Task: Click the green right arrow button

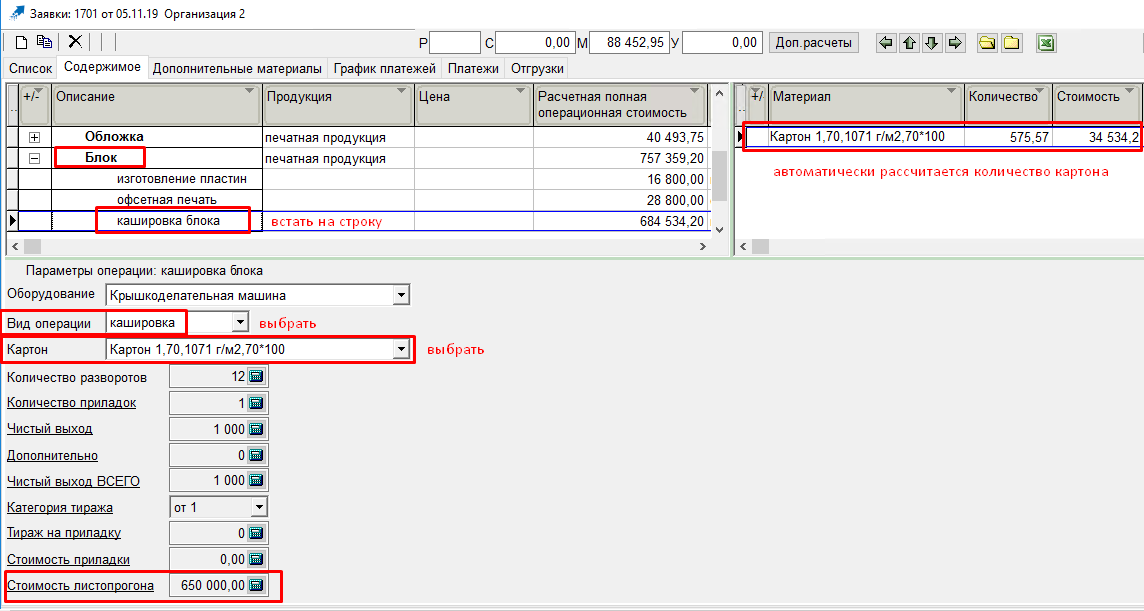Action: (x=954, y=43)
